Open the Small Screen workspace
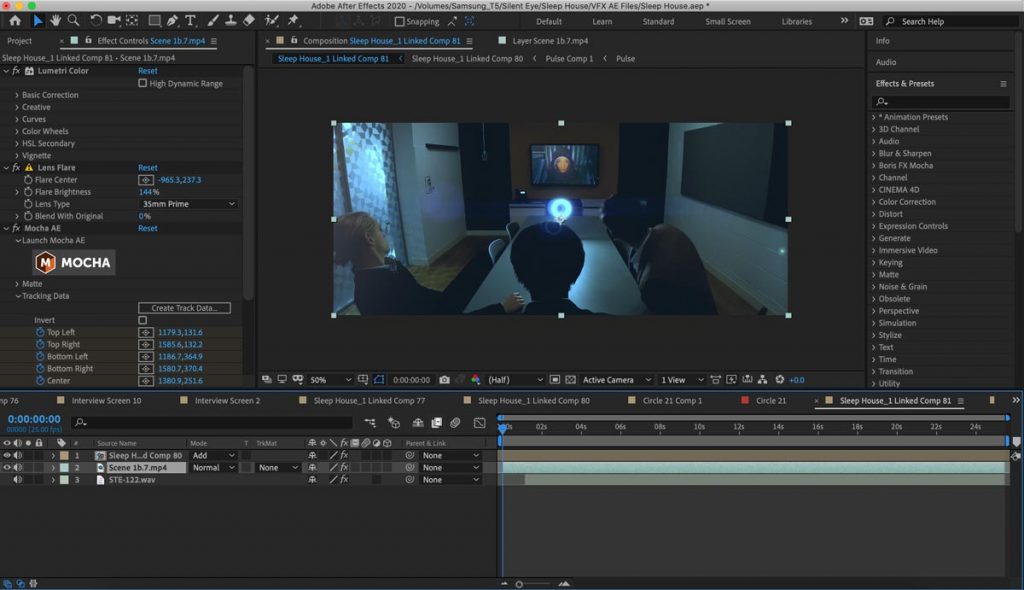 728,21
